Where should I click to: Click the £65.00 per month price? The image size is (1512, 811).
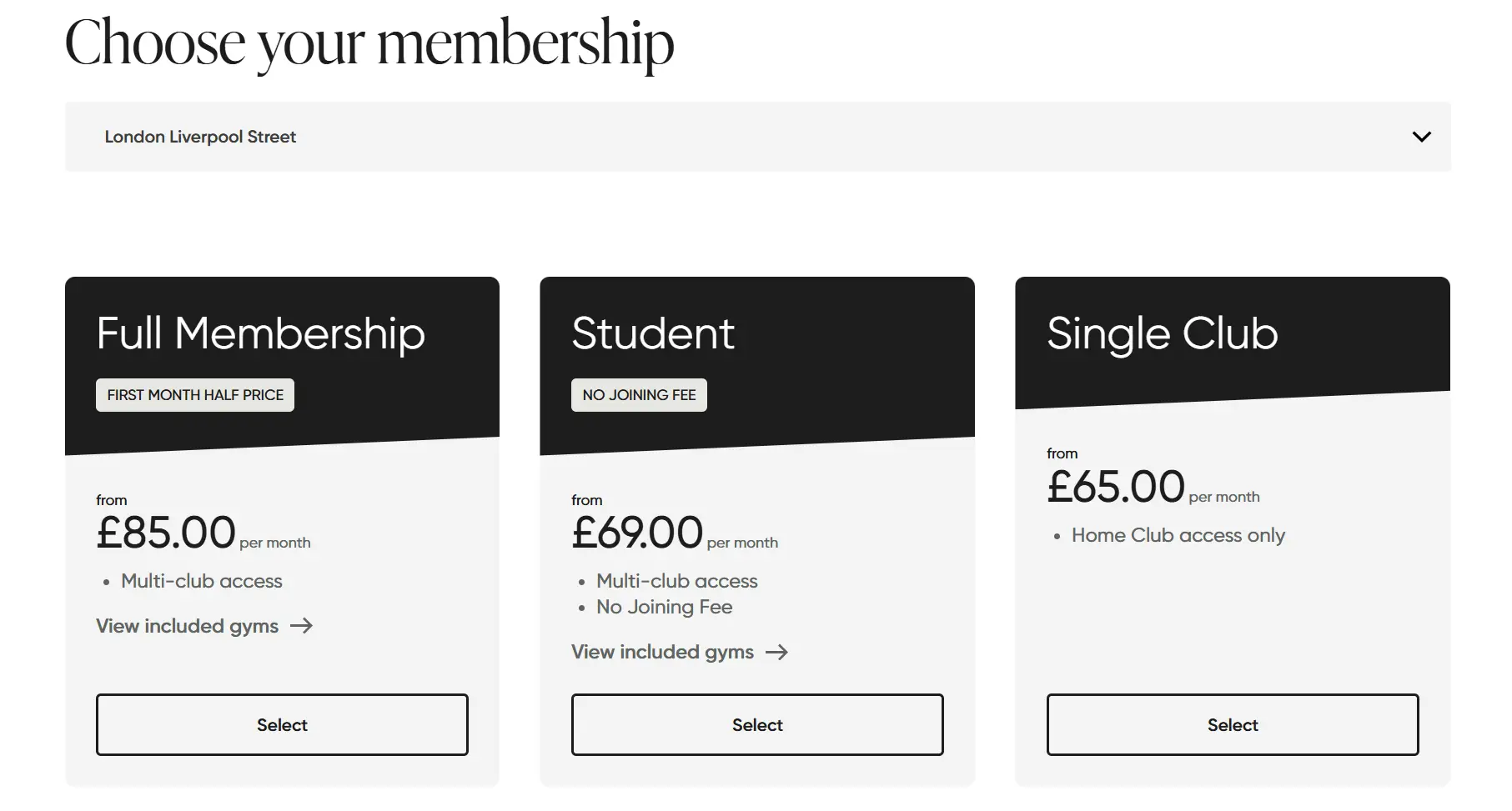[x=1116, y=487]
